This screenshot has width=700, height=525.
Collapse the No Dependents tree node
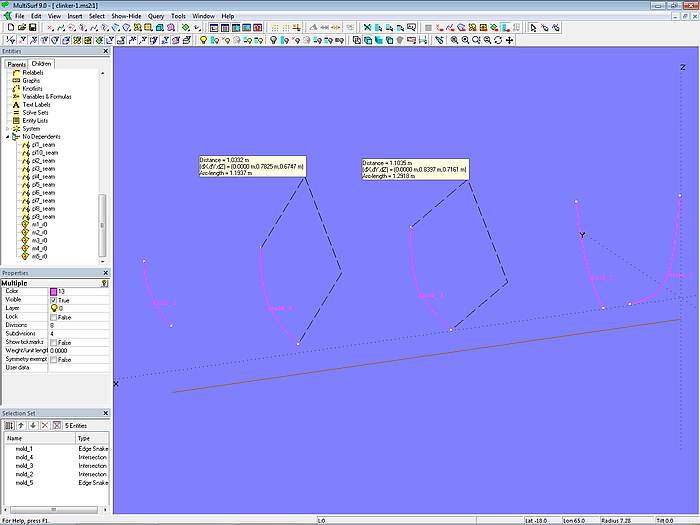pos(8,137)
